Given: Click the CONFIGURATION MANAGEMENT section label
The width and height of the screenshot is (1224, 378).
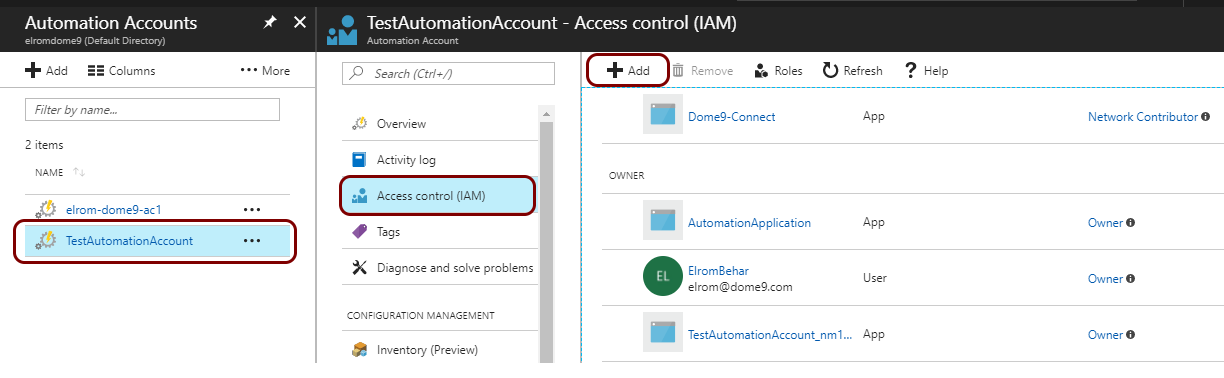Looking at the screenshot, I should [420, 315].
